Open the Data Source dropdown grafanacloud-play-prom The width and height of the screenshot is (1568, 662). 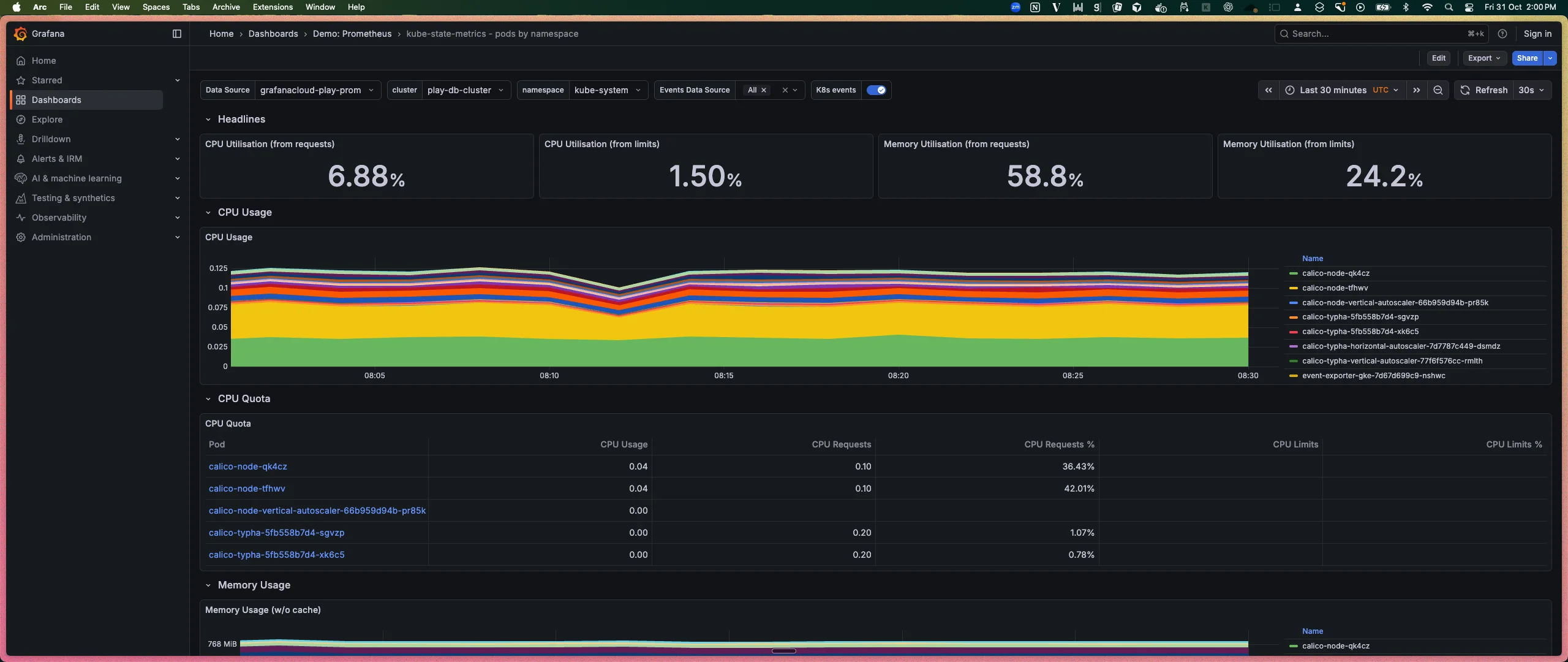point(316,90)
